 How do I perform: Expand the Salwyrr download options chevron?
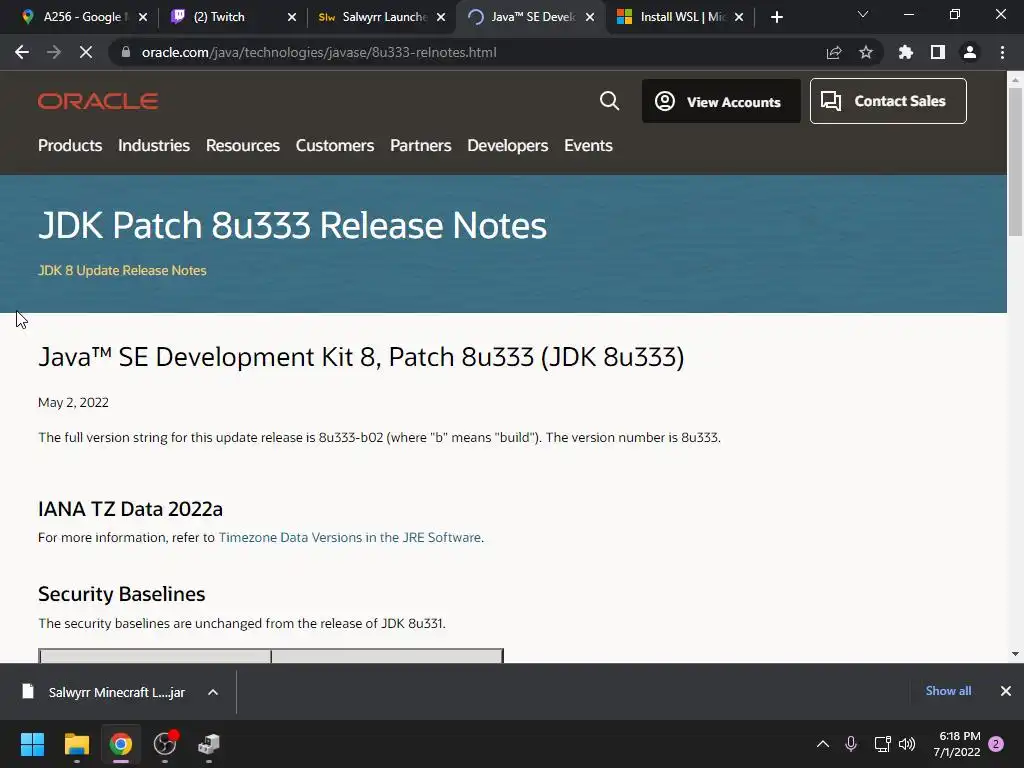[x=213, y=692]
